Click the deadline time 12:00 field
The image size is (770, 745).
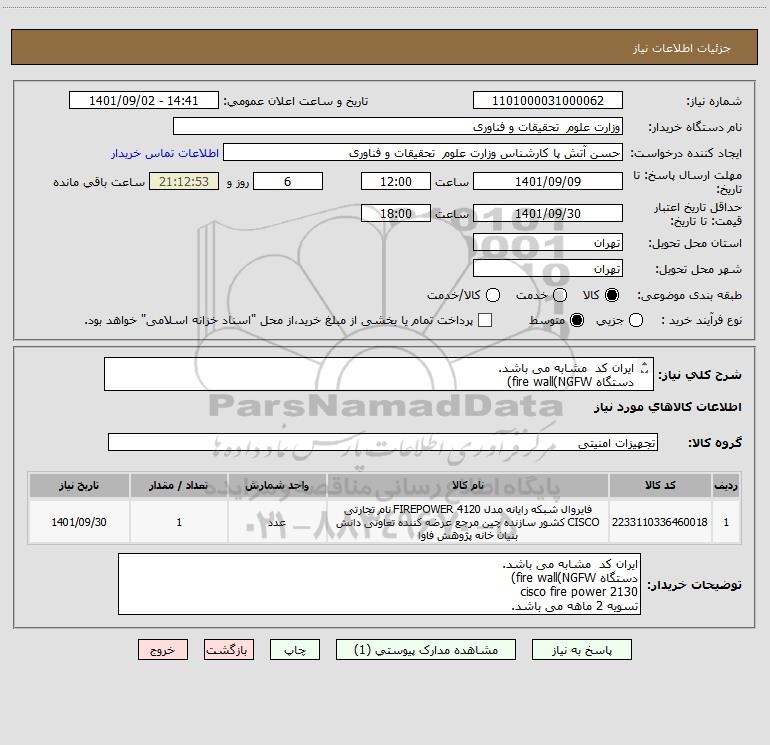396,181
